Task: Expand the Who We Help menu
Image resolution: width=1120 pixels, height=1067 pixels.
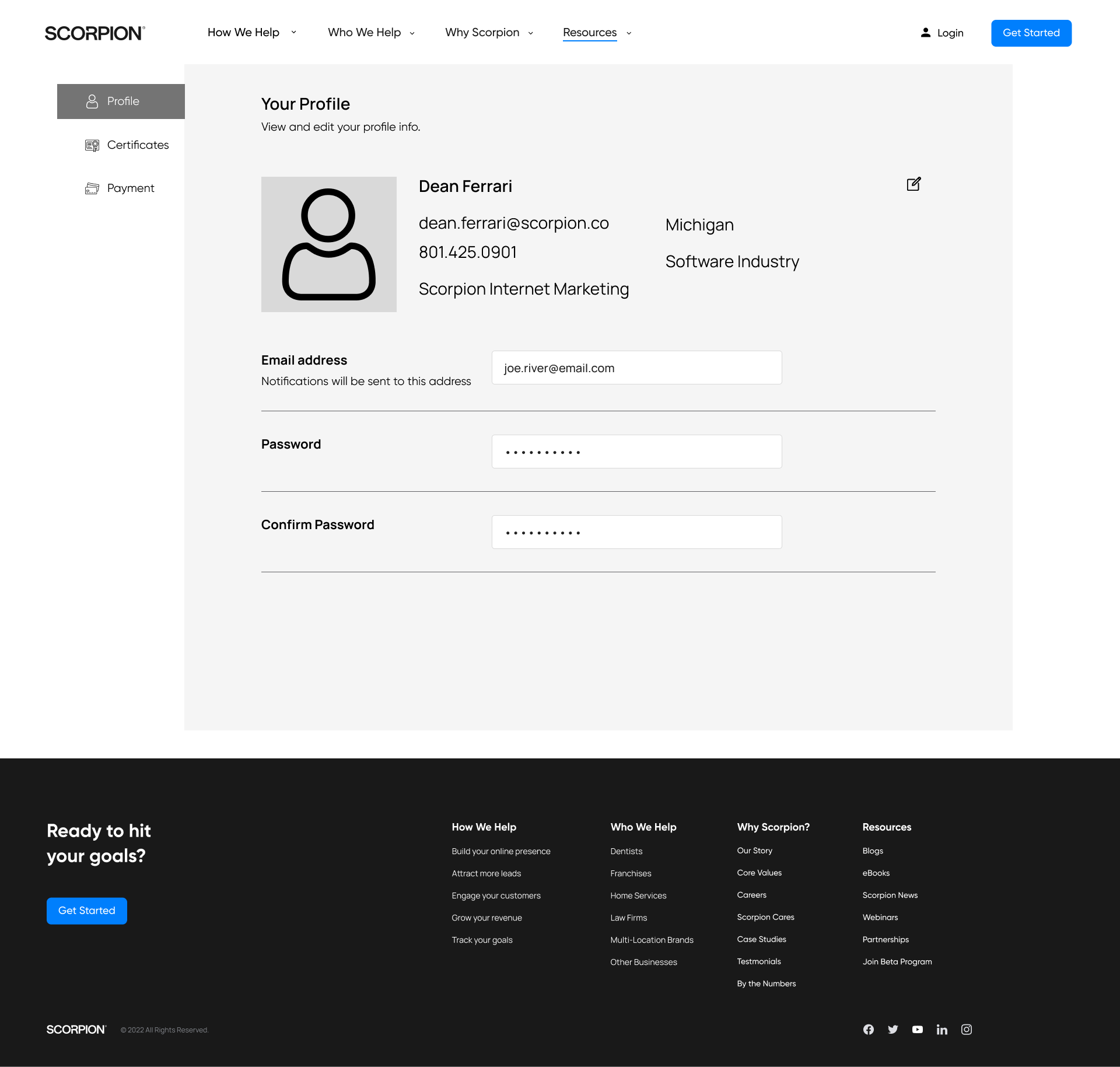Action: [x=371, y=33]
